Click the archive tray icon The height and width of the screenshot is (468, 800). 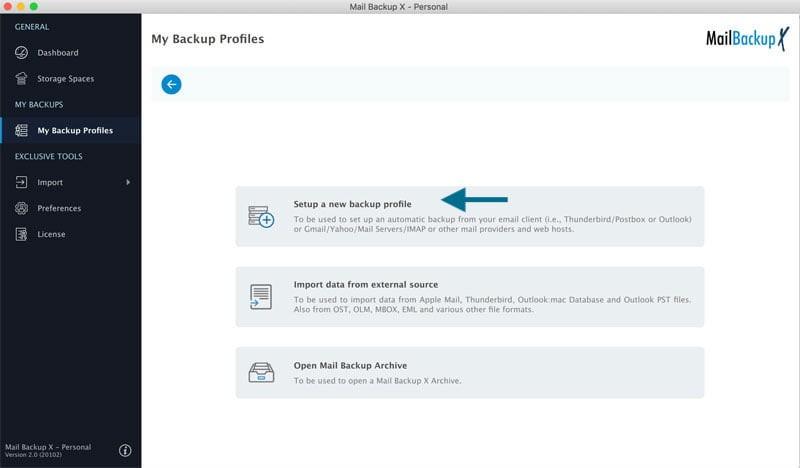(x=261, y=373)
